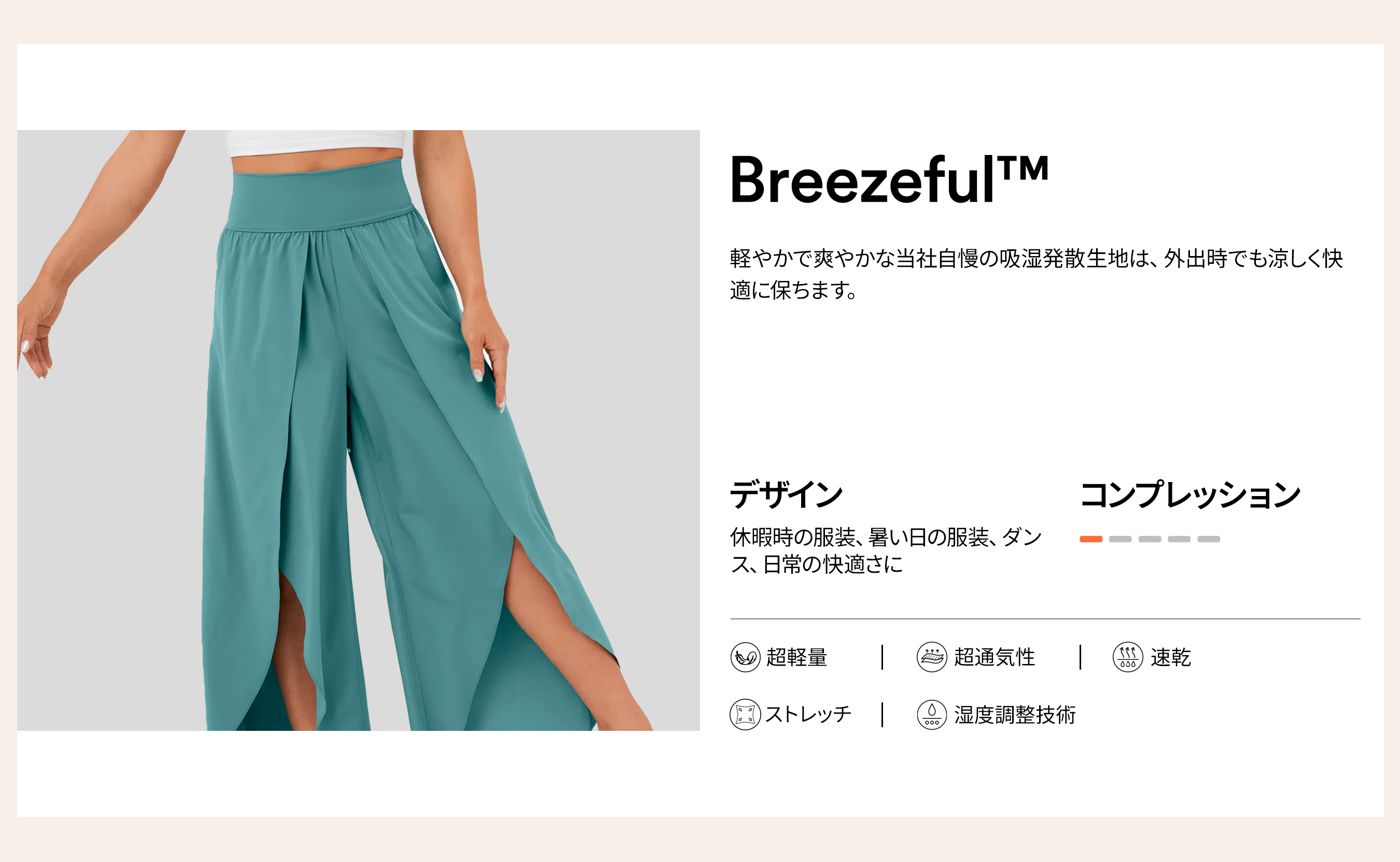Click the 超軽量 feather icon
The height and width of the screenshot is (862, 1400).
[x=745, y=657]
